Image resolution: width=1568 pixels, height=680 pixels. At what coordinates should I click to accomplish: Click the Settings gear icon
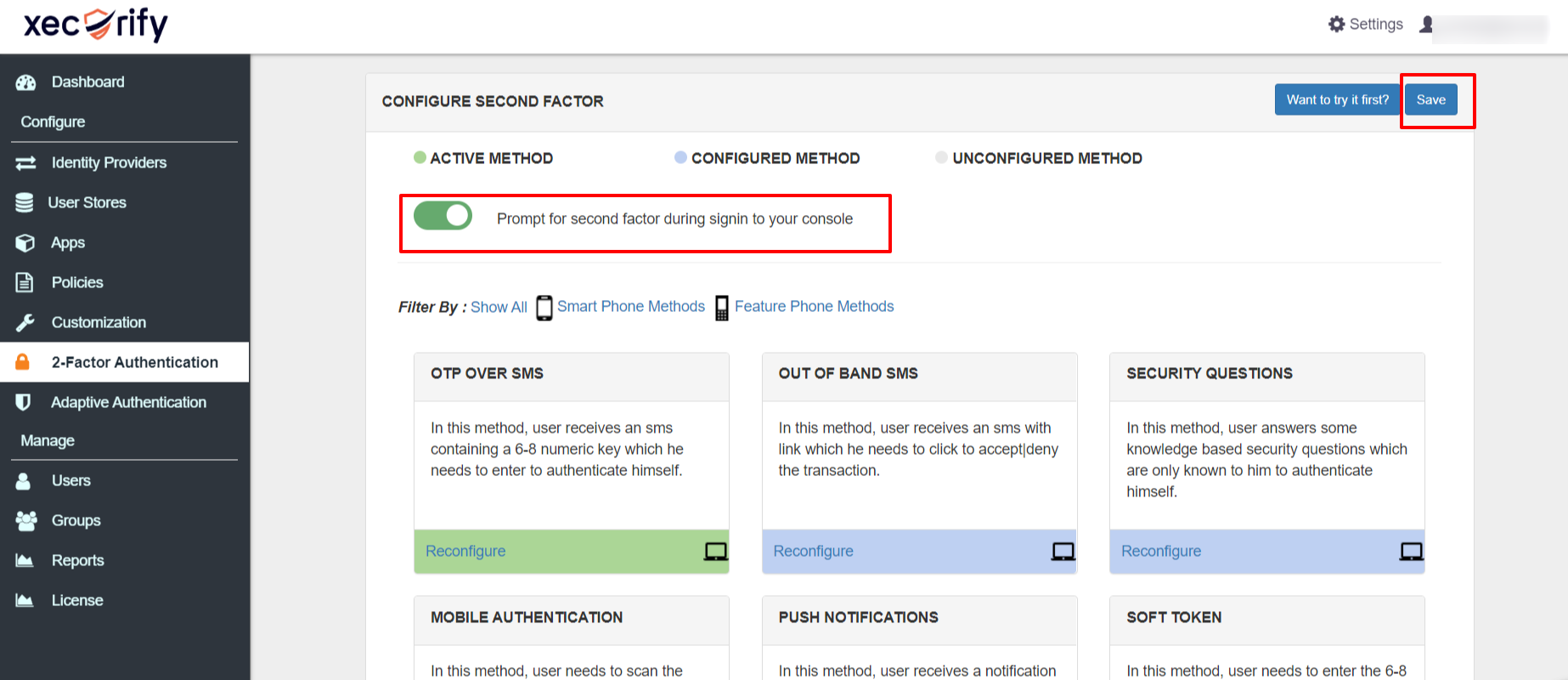(x=1337, y=24)
